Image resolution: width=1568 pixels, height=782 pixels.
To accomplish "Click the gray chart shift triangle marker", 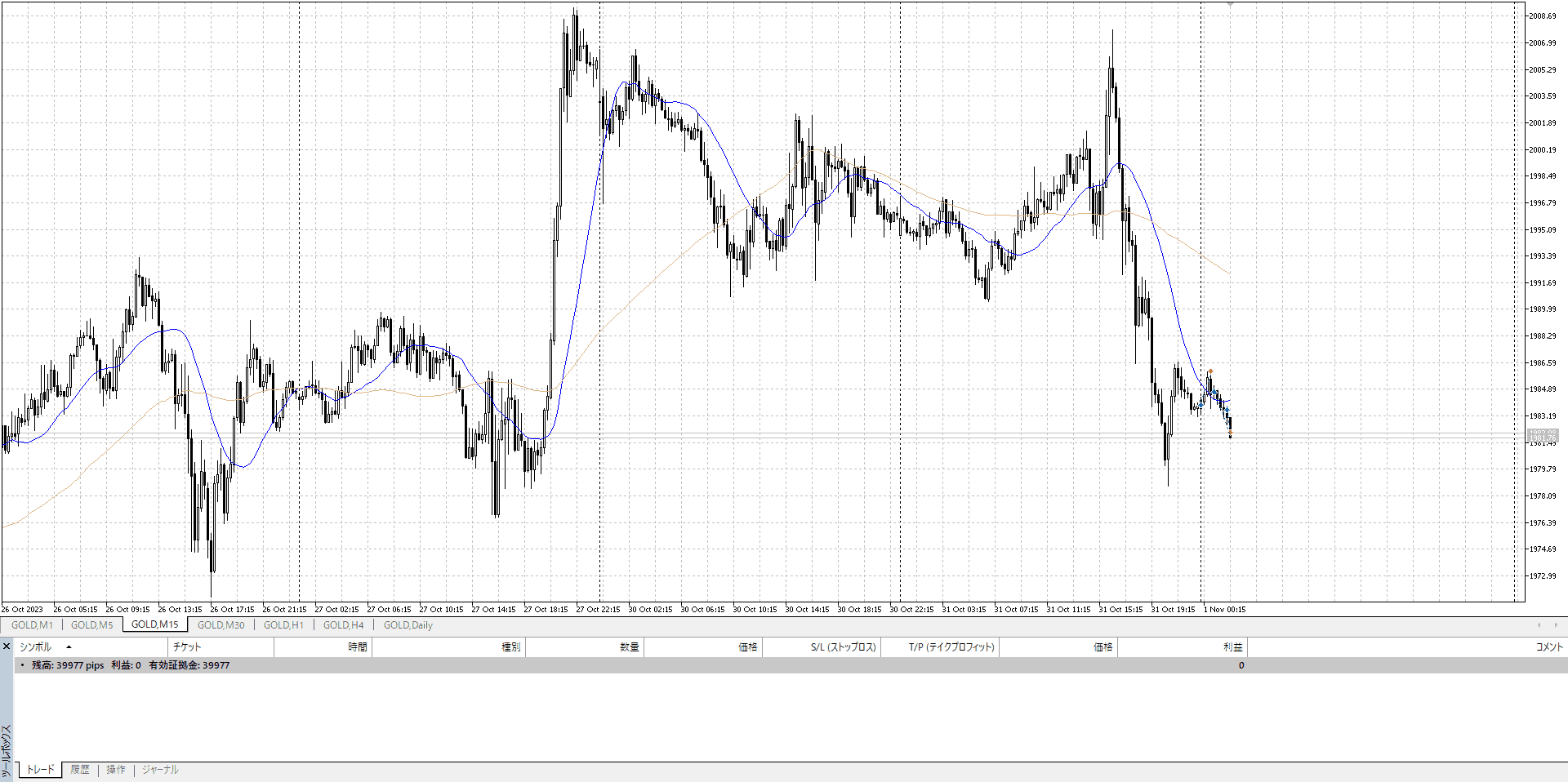I will click(1230, 5).
